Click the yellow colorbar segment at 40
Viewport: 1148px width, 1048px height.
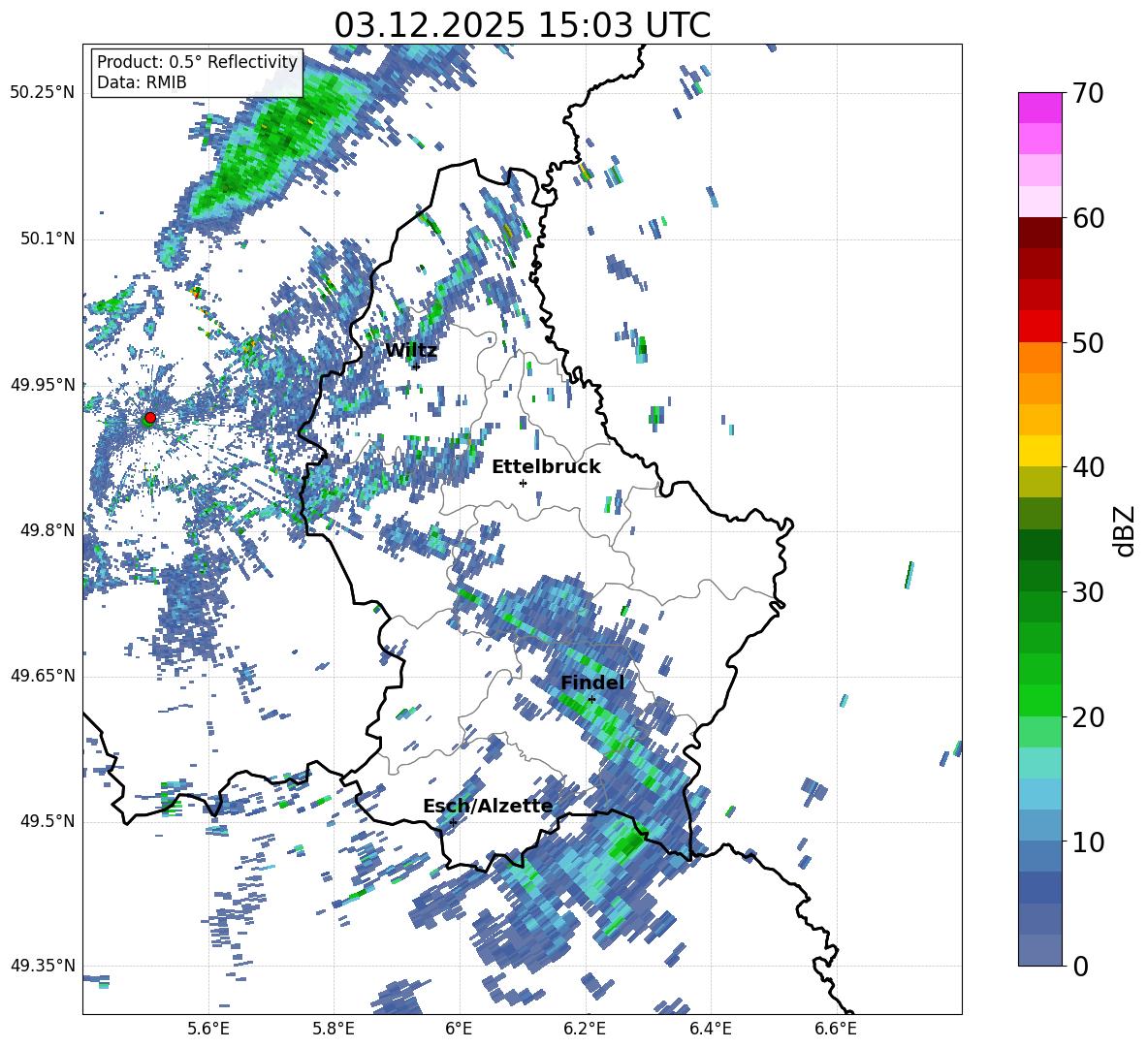click(1039, 451)
